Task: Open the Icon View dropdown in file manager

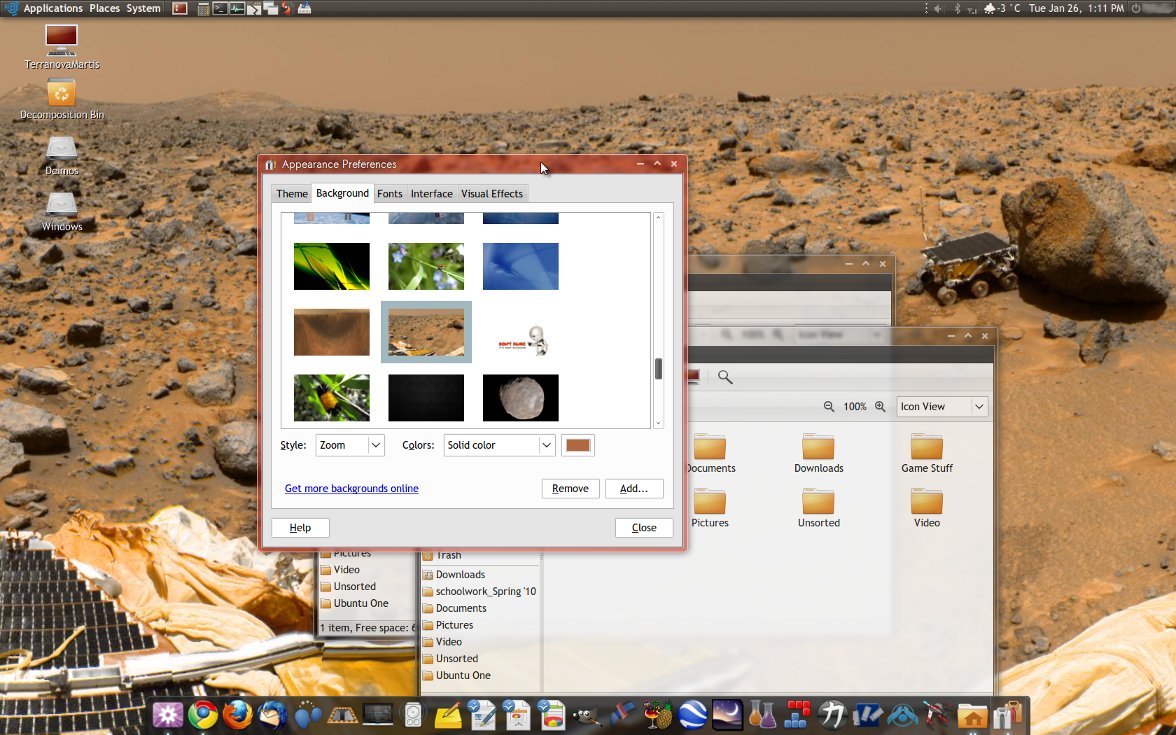Action: point(942,406)
